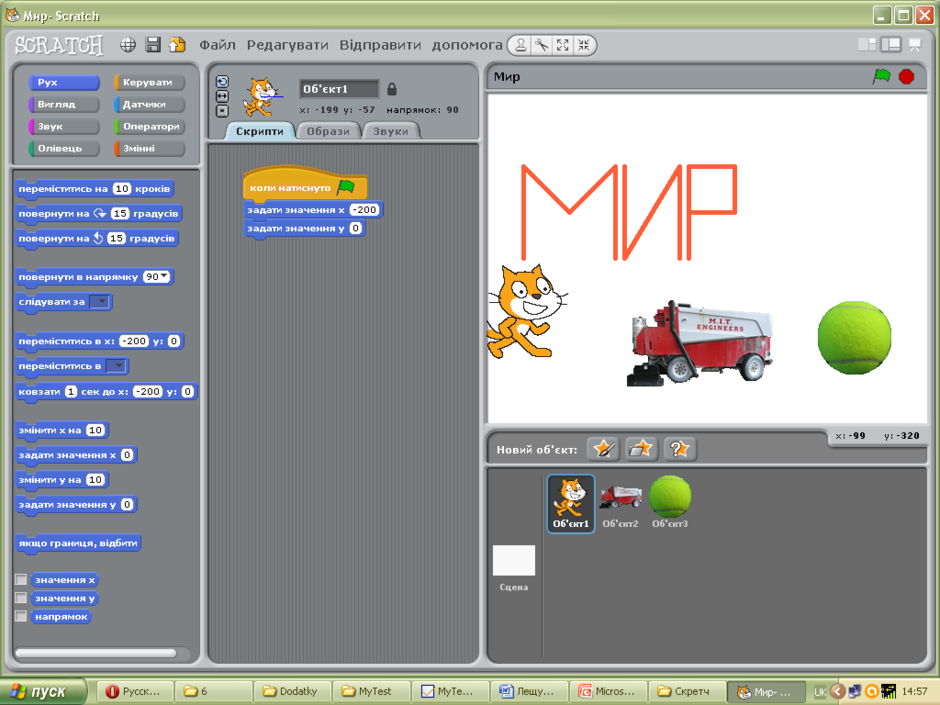Enable the 'значення y' stage monitor

point(21,598)
